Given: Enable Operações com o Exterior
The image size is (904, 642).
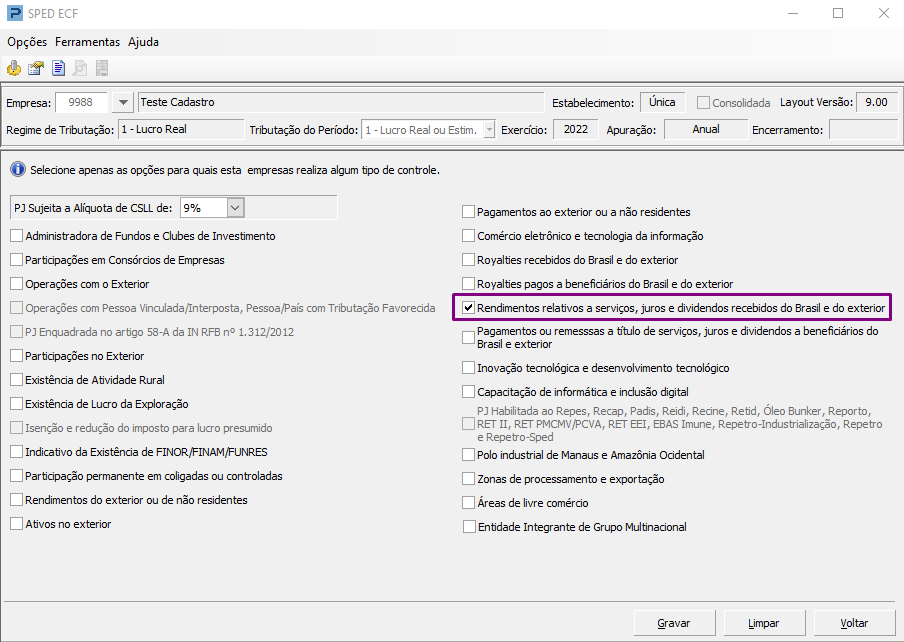Looking at the screenshot, I should pos(16,284).
